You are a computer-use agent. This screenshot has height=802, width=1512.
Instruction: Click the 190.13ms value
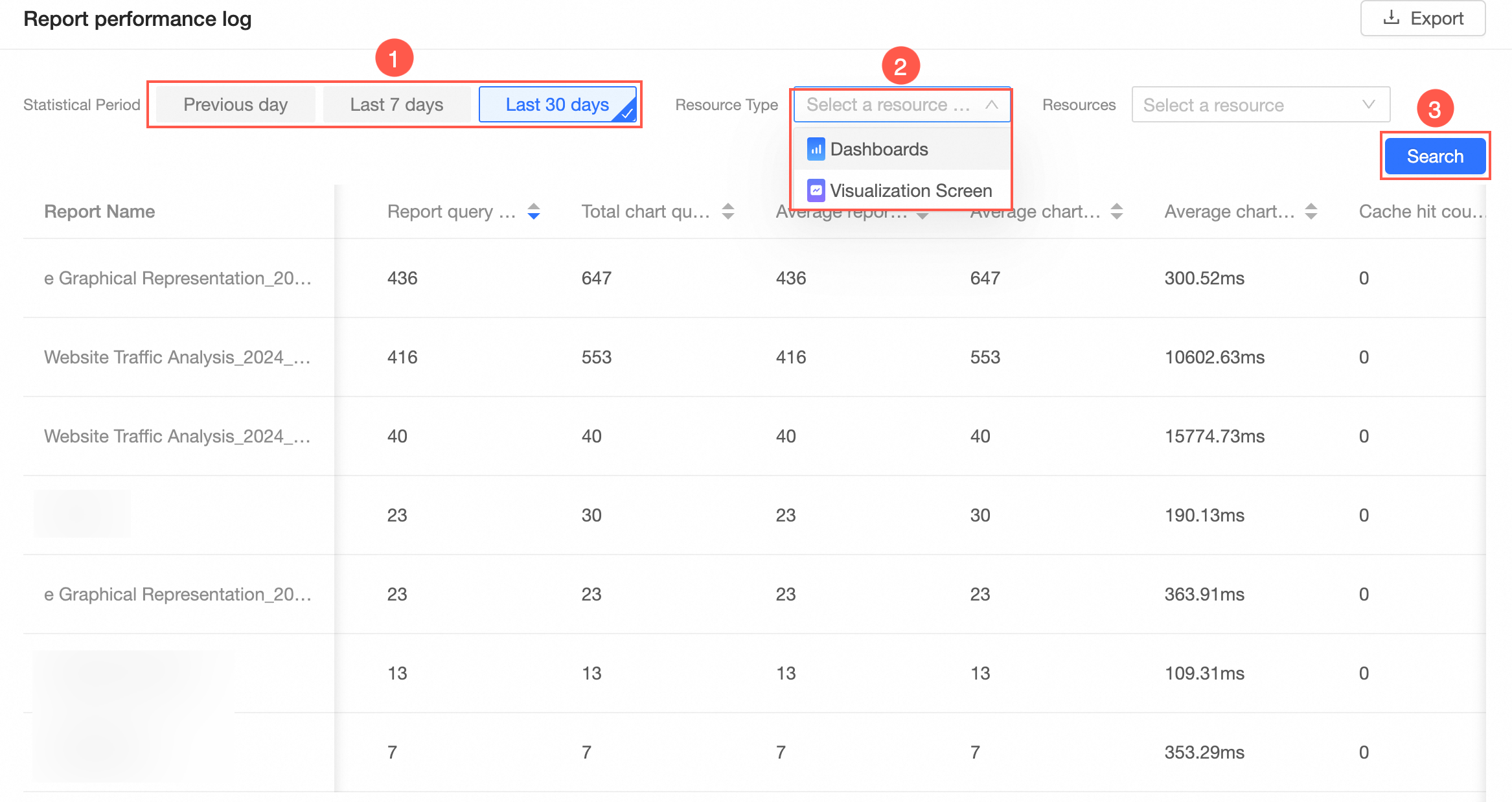point(1204,515)
